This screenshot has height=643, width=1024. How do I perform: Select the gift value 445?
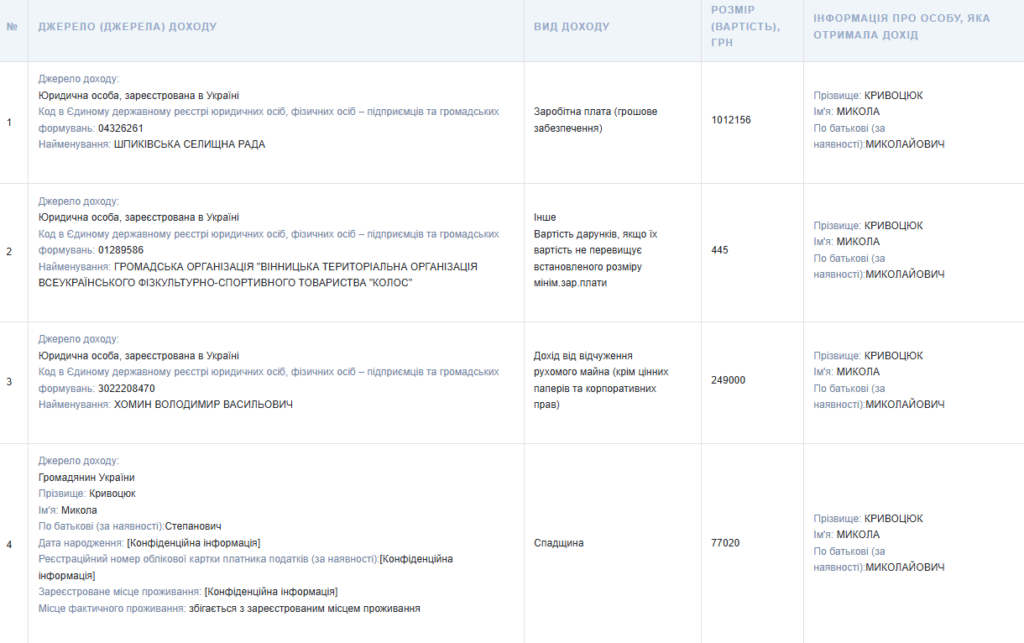click(720, 250)
